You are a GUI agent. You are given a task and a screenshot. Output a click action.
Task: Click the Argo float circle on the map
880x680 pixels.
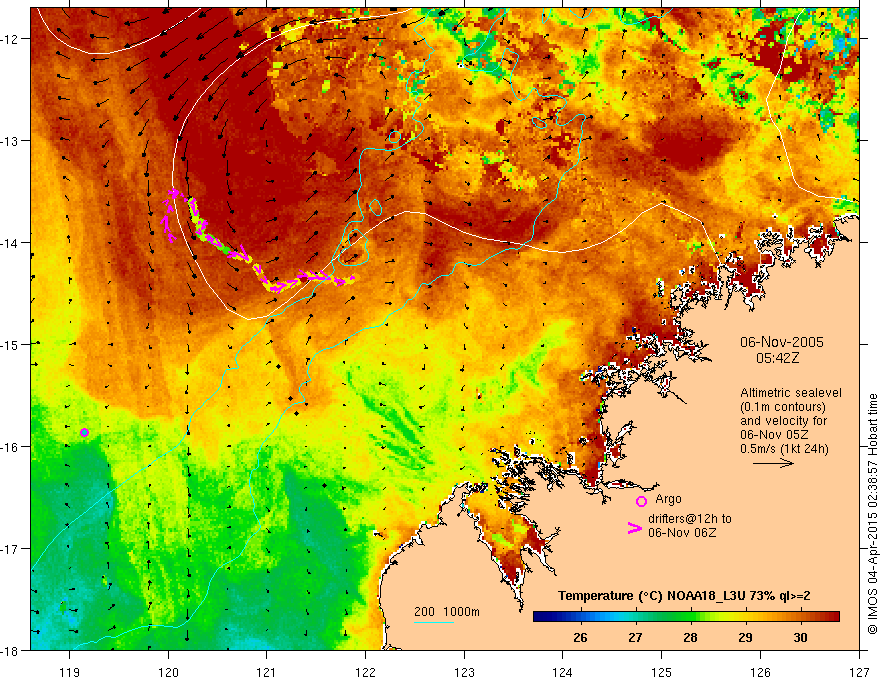[85, 432]
